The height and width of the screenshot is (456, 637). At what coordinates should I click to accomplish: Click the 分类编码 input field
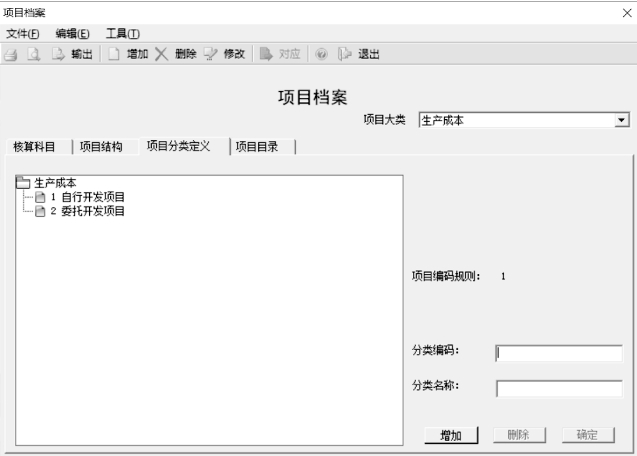559,353
